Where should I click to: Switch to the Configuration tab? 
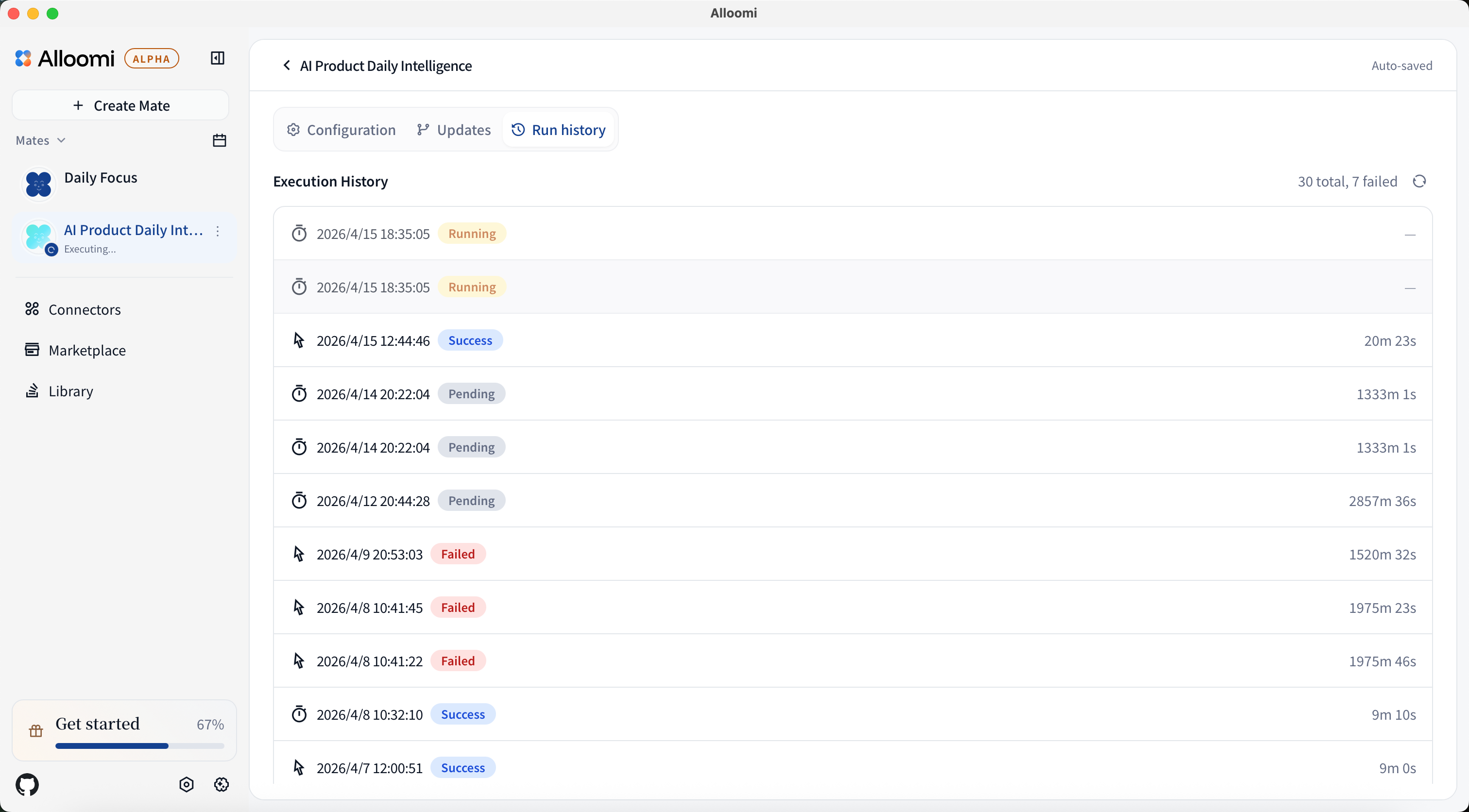(341, 130)
